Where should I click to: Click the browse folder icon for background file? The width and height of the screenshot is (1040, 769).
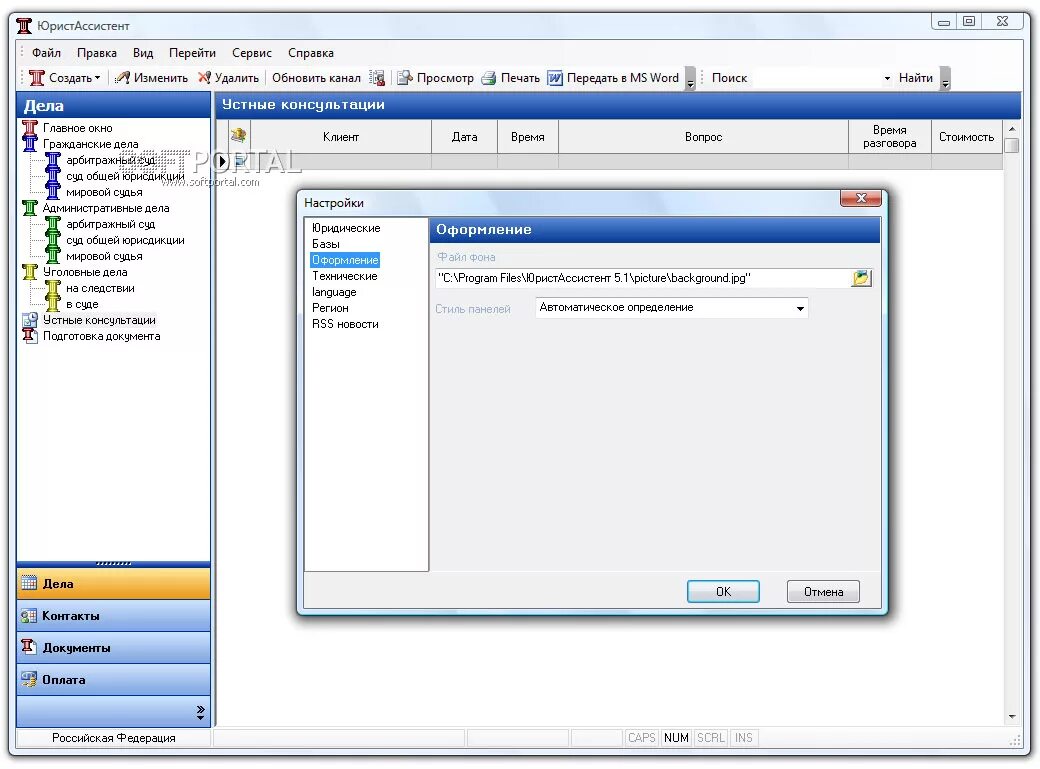pos(861,278)
